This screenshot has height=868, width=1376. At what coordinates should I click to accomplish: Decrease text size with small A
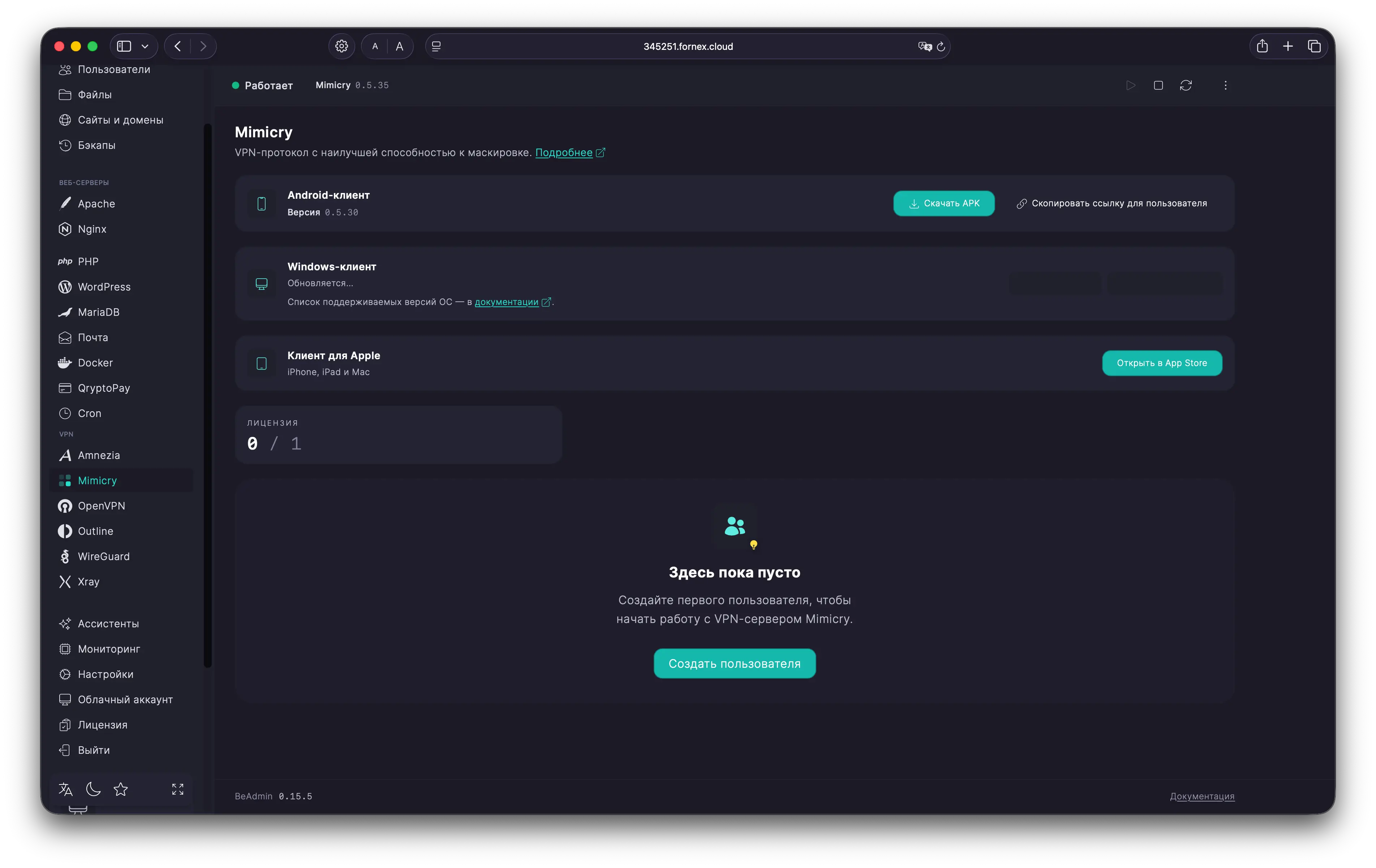coord(375,46)
